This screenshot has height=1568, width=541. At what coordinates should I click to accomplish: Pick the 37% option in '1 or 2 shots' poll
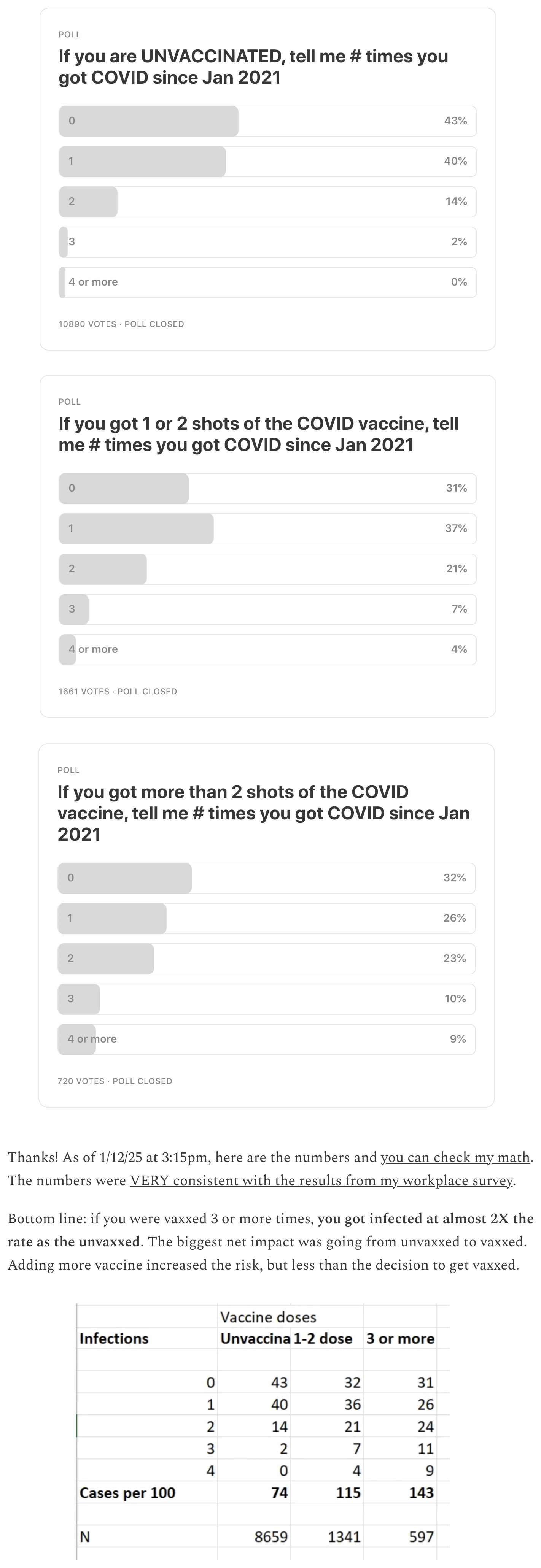[x=267, y=528]
